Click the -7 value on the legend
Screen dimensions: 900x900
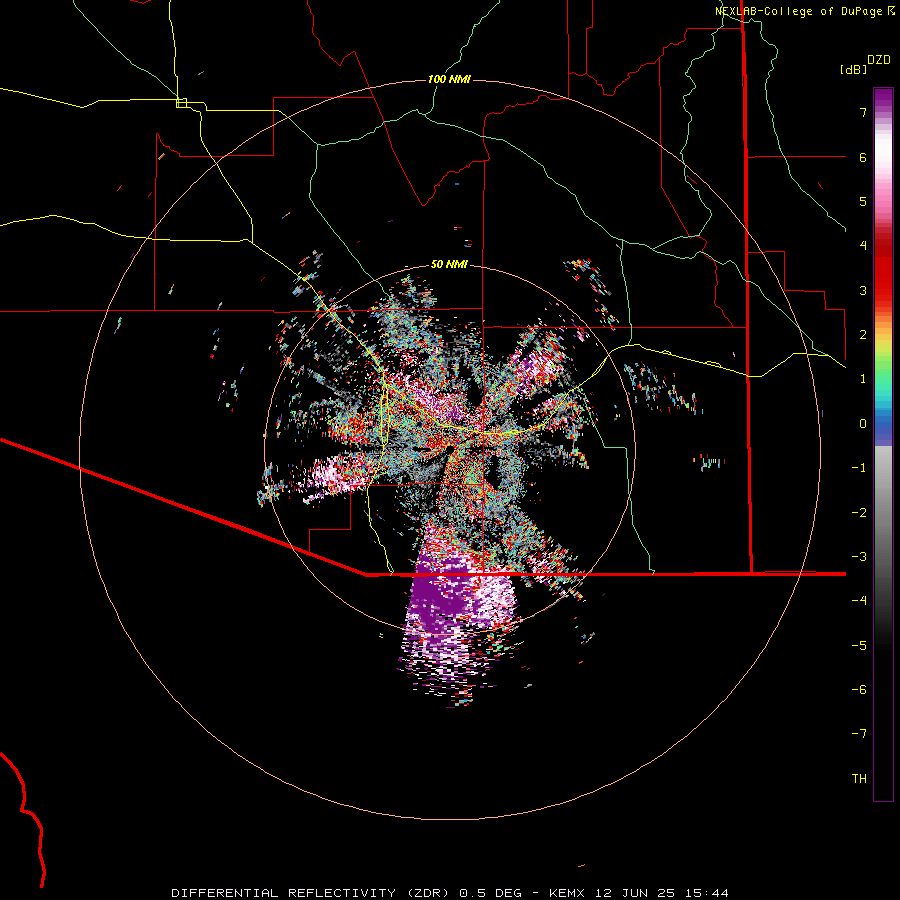pyautogui.click(x=859, y=734)
